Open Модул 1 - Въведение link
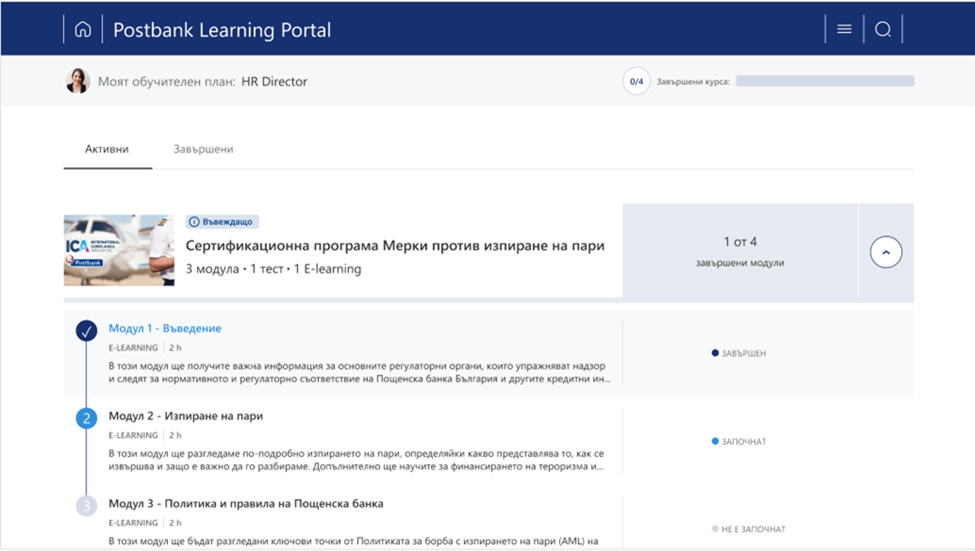Viewport: 975px width, 551px height. [165, 328]
